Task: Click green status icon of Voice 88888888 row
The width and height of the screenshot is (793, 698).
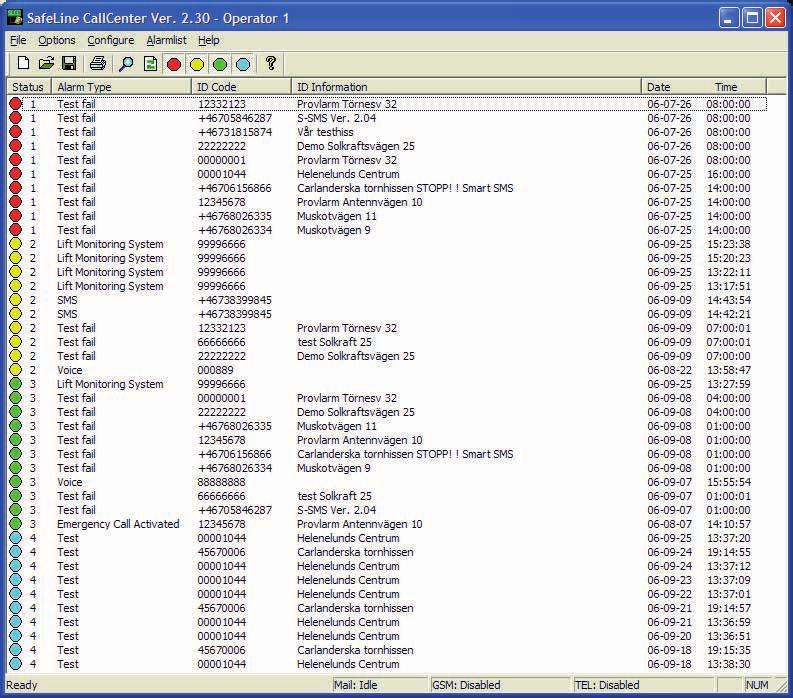Action: coord(16,482)
